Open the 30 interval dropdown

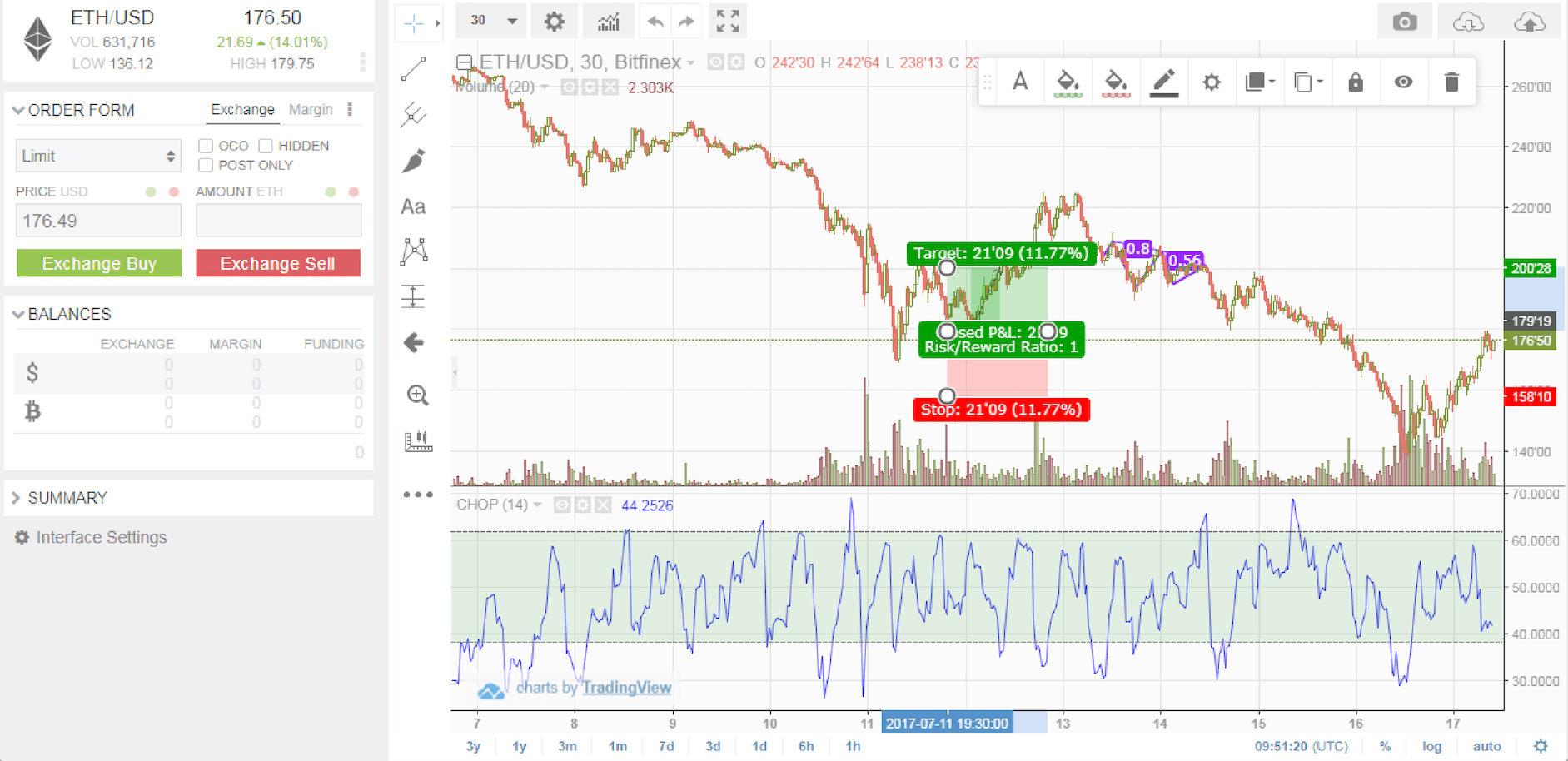(492, 22)
